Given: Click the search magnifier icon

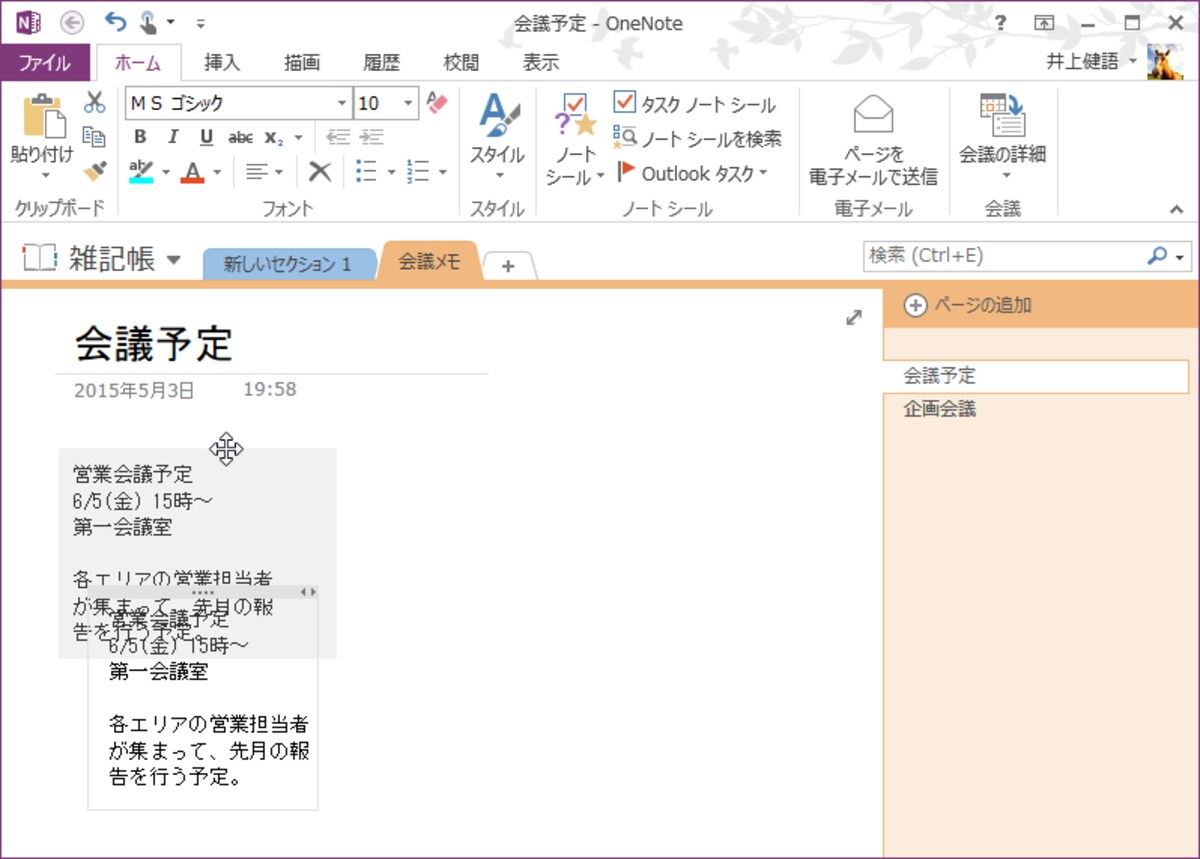Looking at the screenshot, I should 1157,256.
